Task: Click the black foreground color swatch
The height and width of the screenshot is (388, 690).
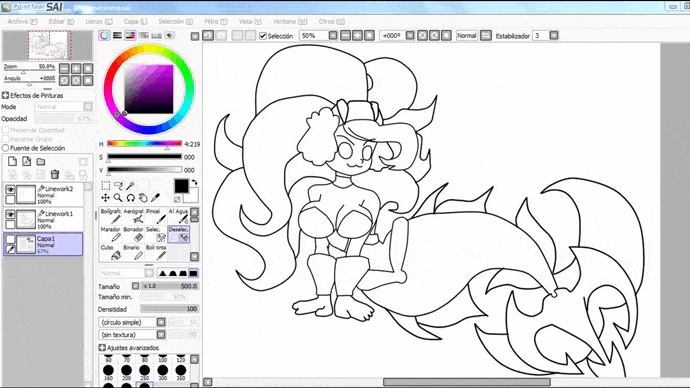Action: click(181, 186)
